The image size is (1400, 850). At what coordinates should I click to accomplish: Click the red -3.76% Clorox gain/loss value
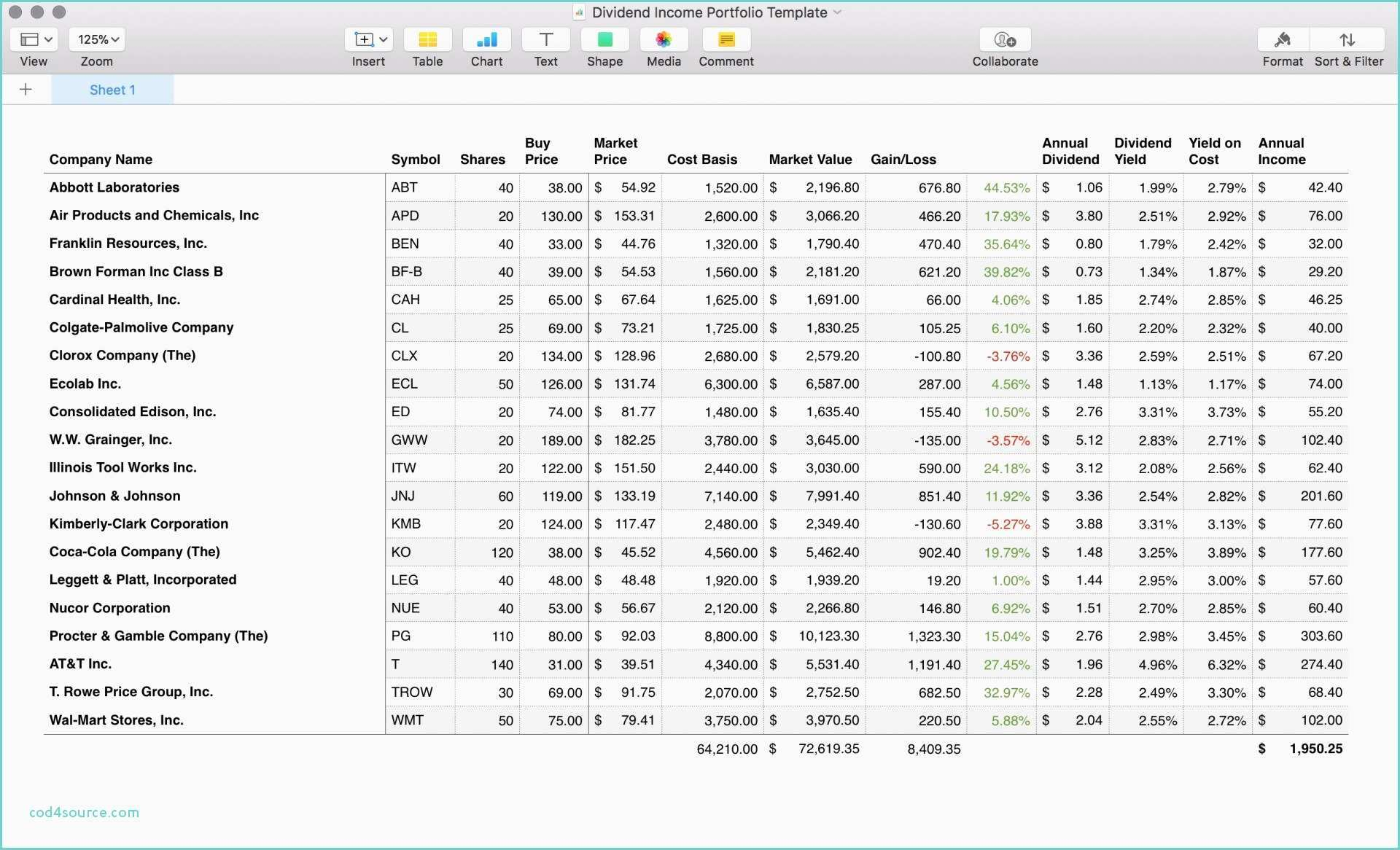click(1008, 356)
